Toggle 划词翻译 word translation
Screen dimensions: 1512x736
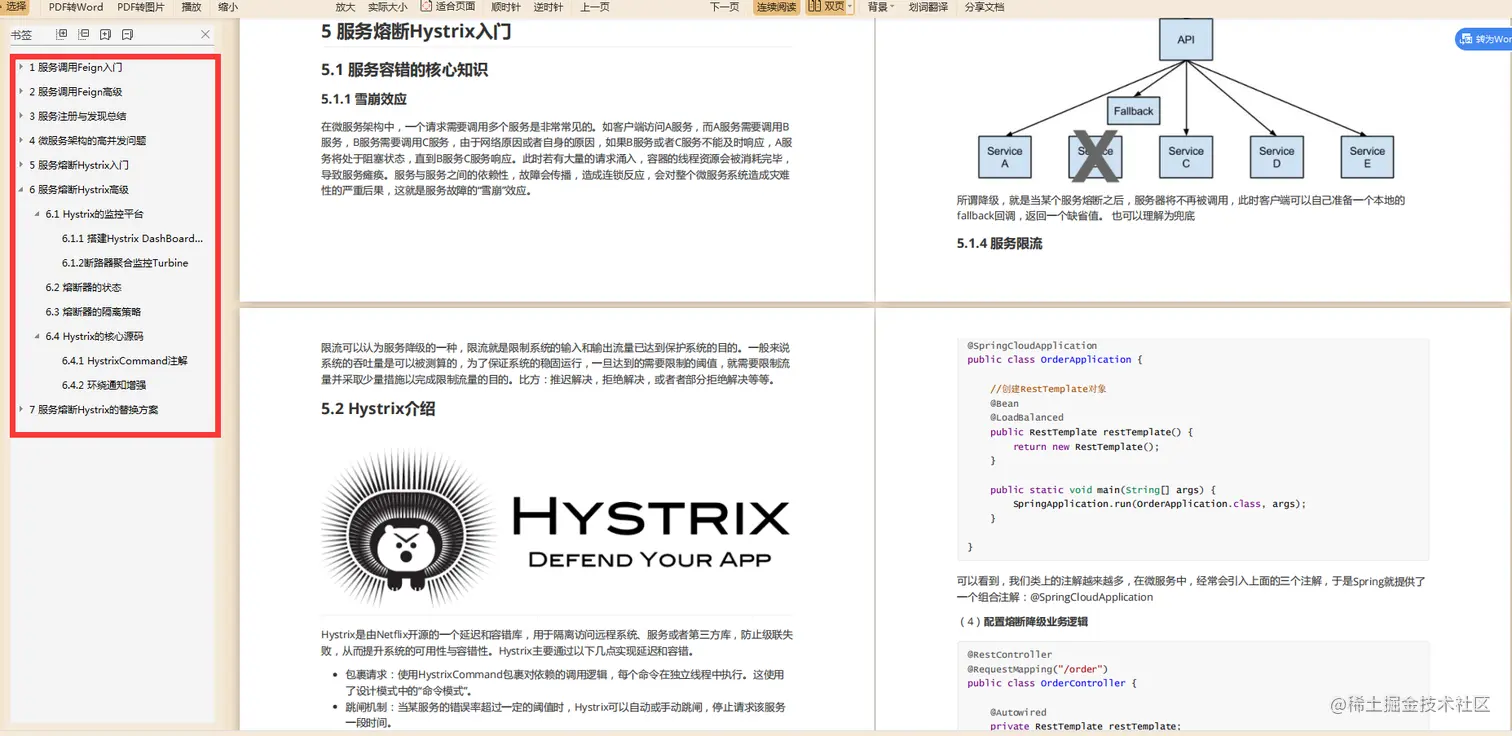[928, 7]
